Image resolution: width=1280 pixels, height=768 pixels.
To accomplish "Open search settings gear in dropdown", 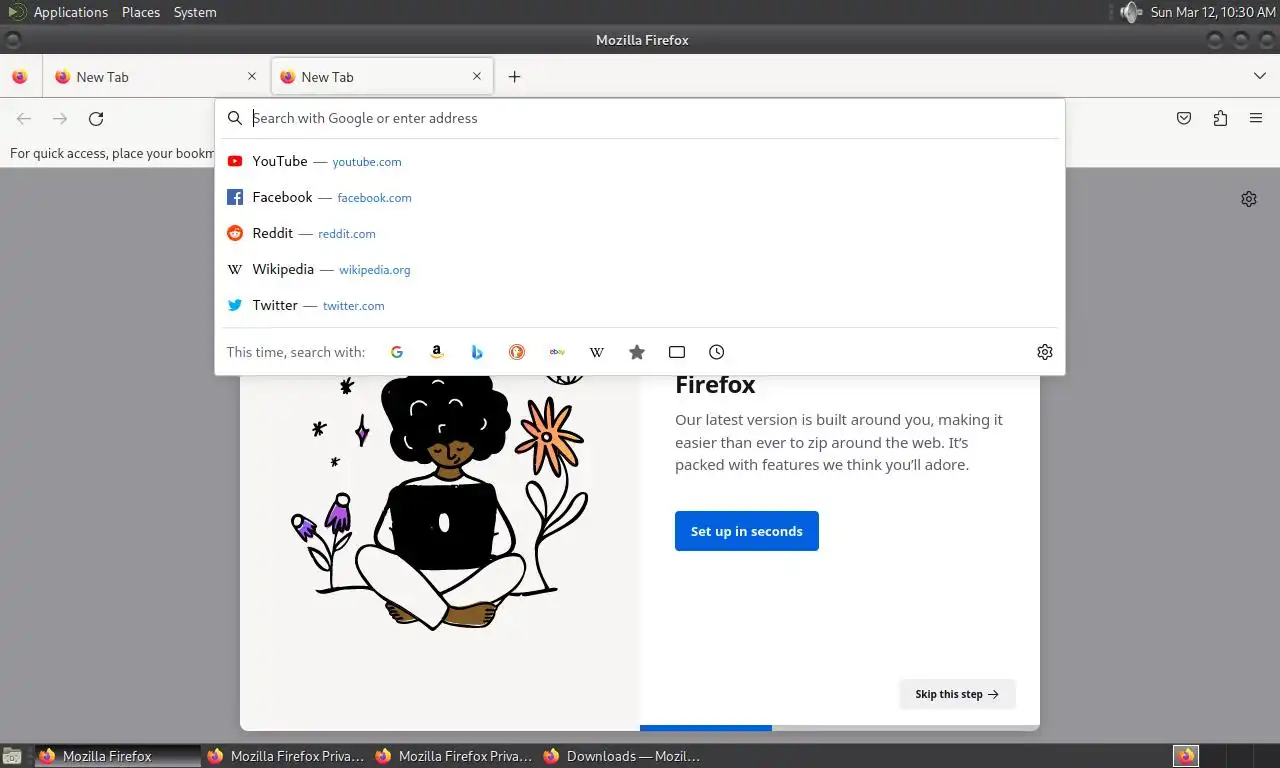I will pyautogui.click(x=1045, y=352).
